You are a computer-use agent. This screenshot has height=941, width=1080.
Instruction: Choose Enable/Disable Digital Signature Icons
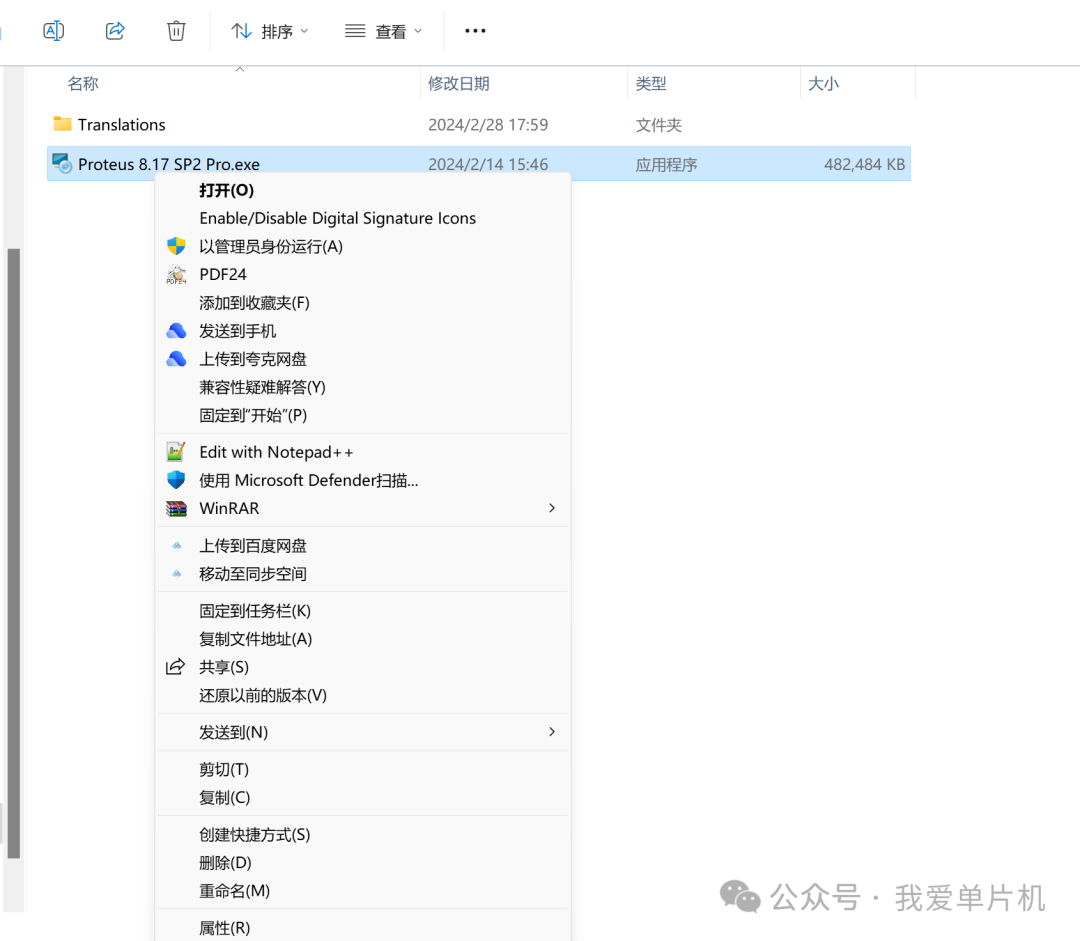click(338, 218)
